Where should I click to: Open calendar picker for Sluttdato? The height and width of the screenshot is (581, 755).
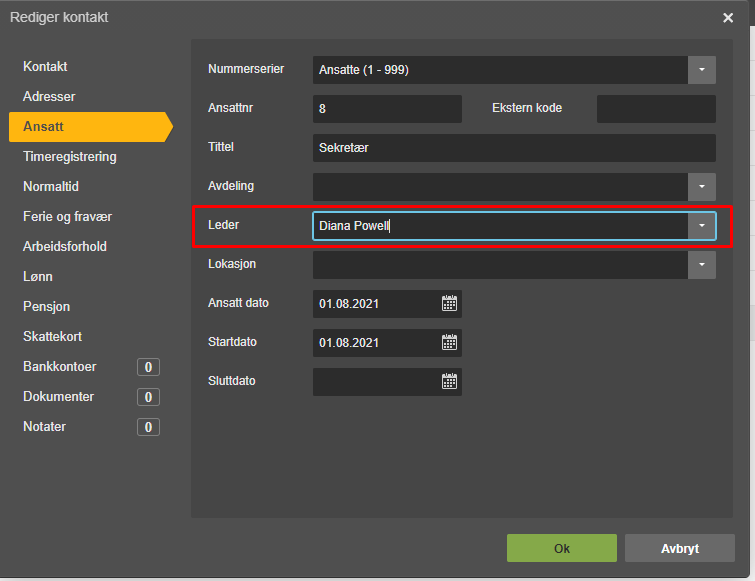[x=449, y=381]
